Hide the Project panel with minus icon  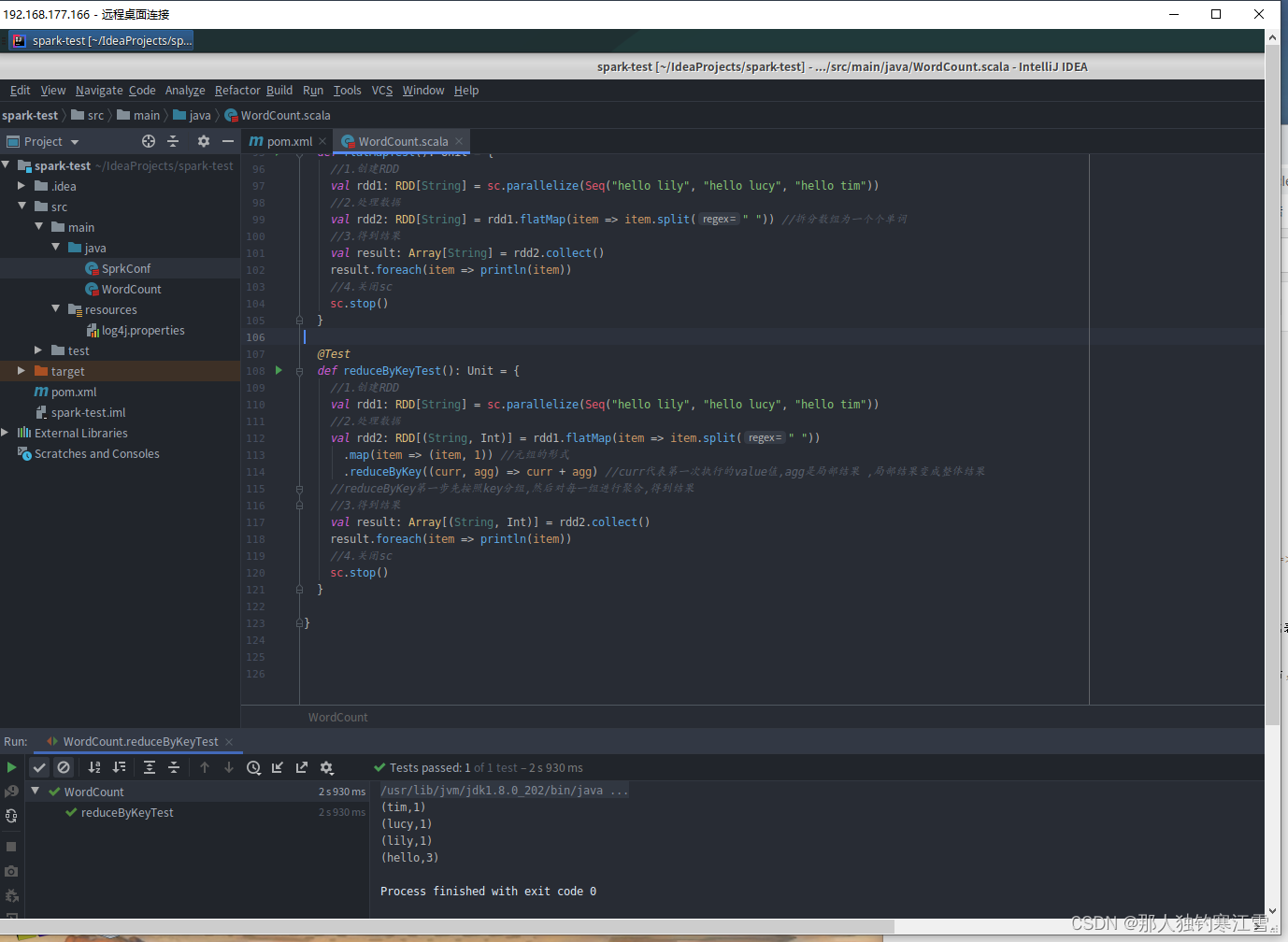pos(228,141)
